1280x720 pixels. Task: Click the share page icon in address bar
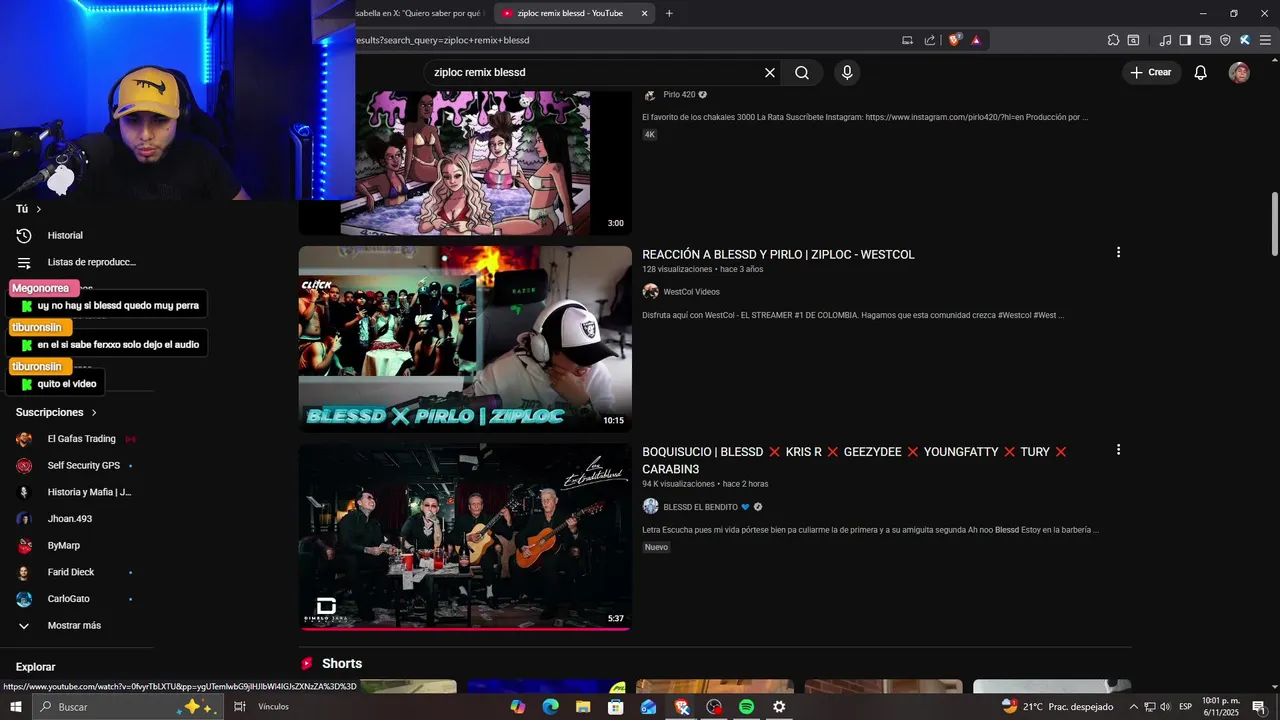[x=930, y=41]
